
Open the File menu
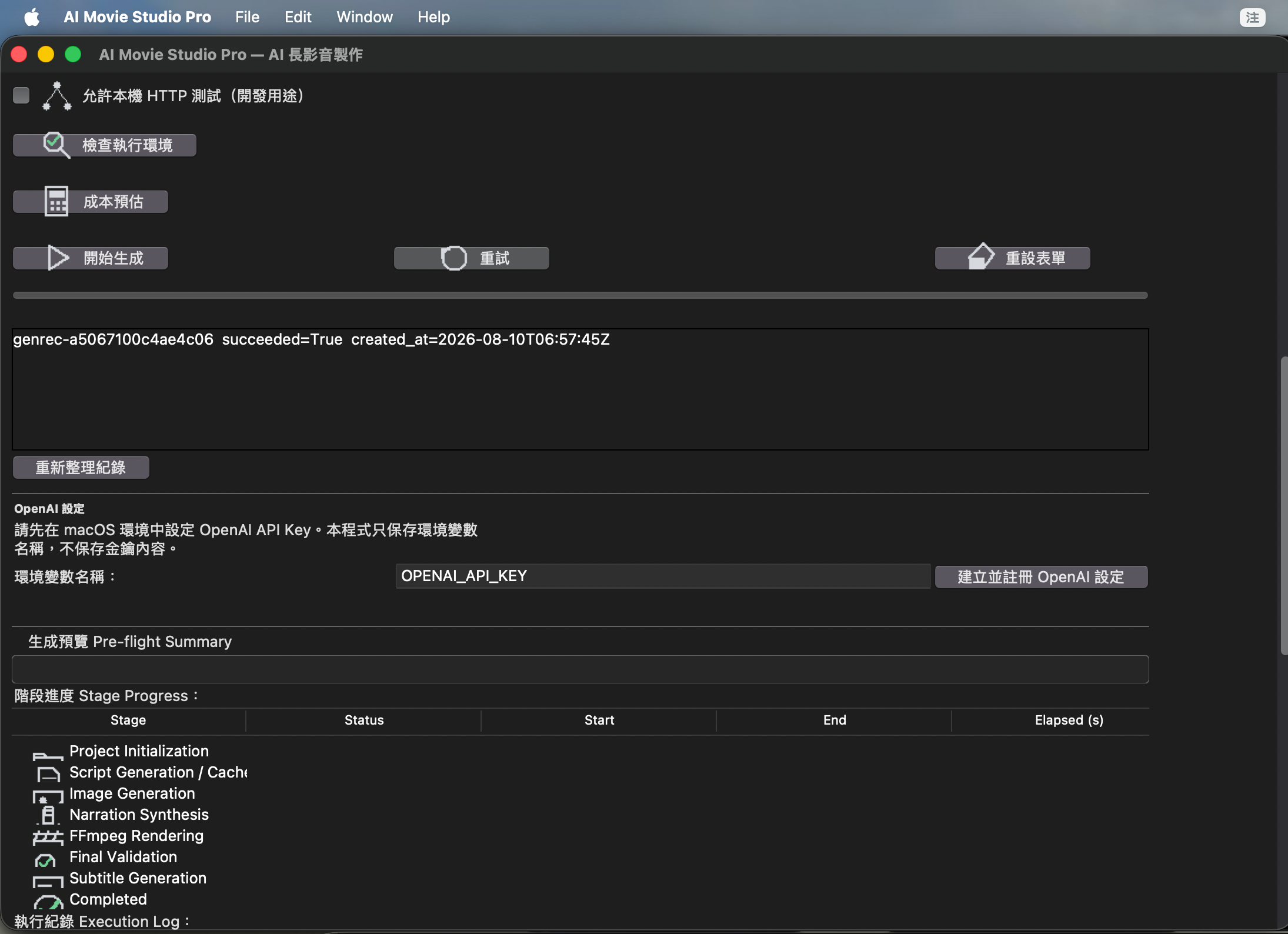point(247,17)
